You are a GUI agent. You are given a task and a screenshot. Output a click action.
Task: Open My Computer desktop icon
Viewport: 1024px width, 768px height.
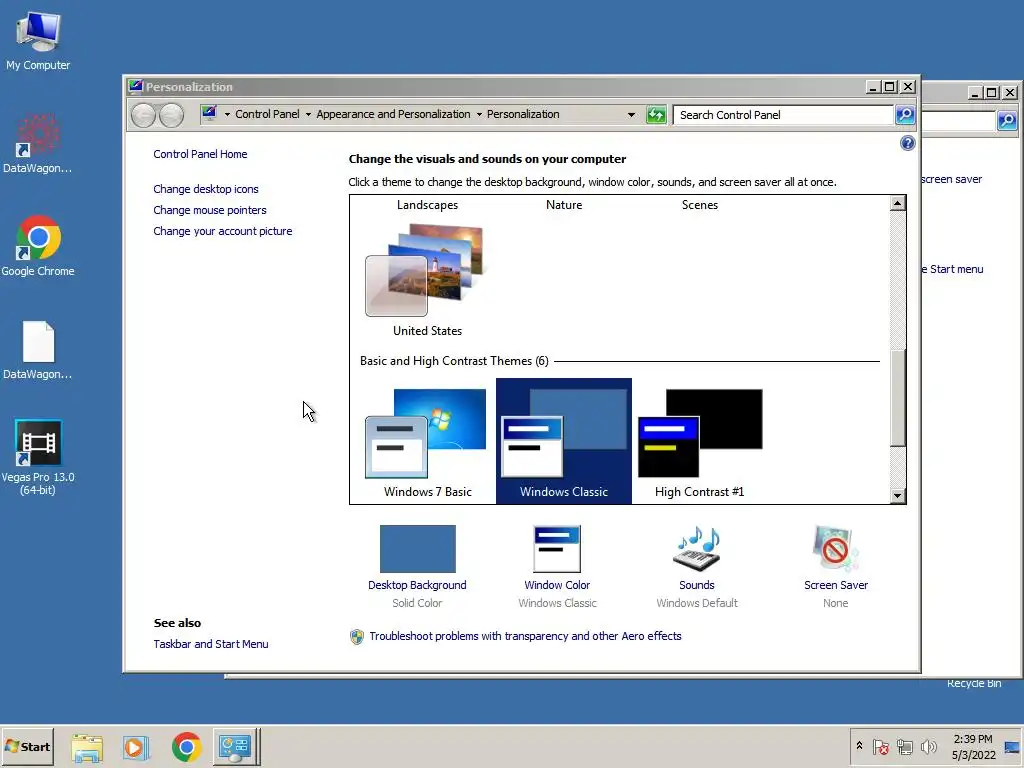tap(38, 40)
